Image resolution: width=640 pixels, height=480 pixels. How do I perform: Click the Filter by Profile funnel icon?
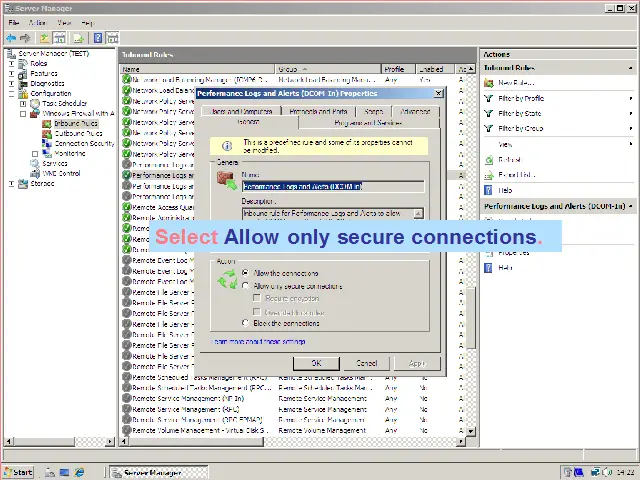click(489, 98)
